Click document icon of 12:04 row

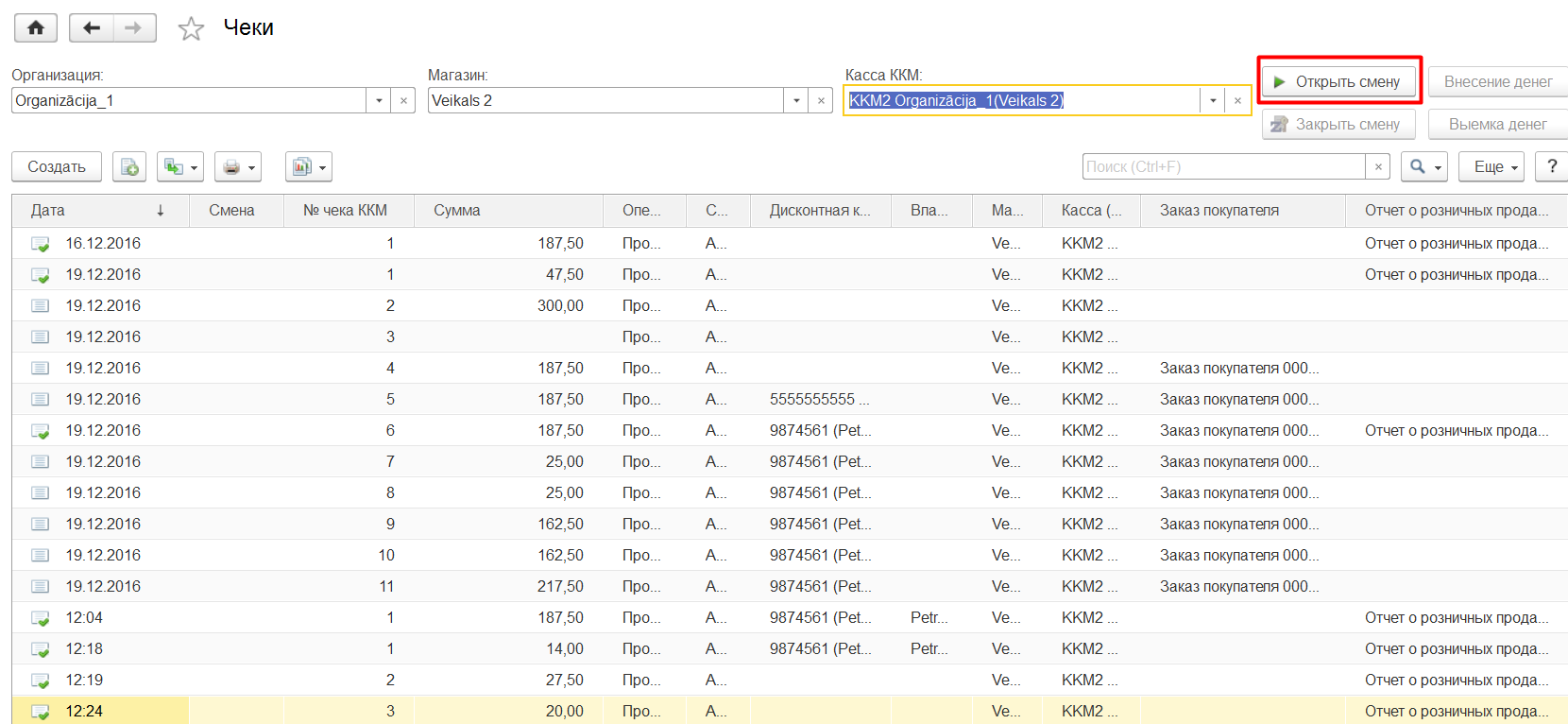[41, 618]
